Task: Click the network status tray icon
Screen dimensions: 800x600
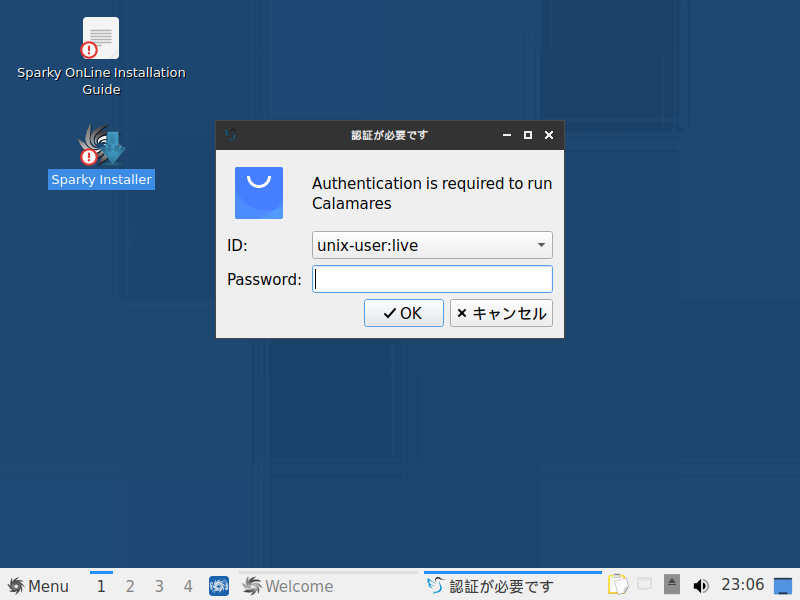Action: tap(645, 584)
